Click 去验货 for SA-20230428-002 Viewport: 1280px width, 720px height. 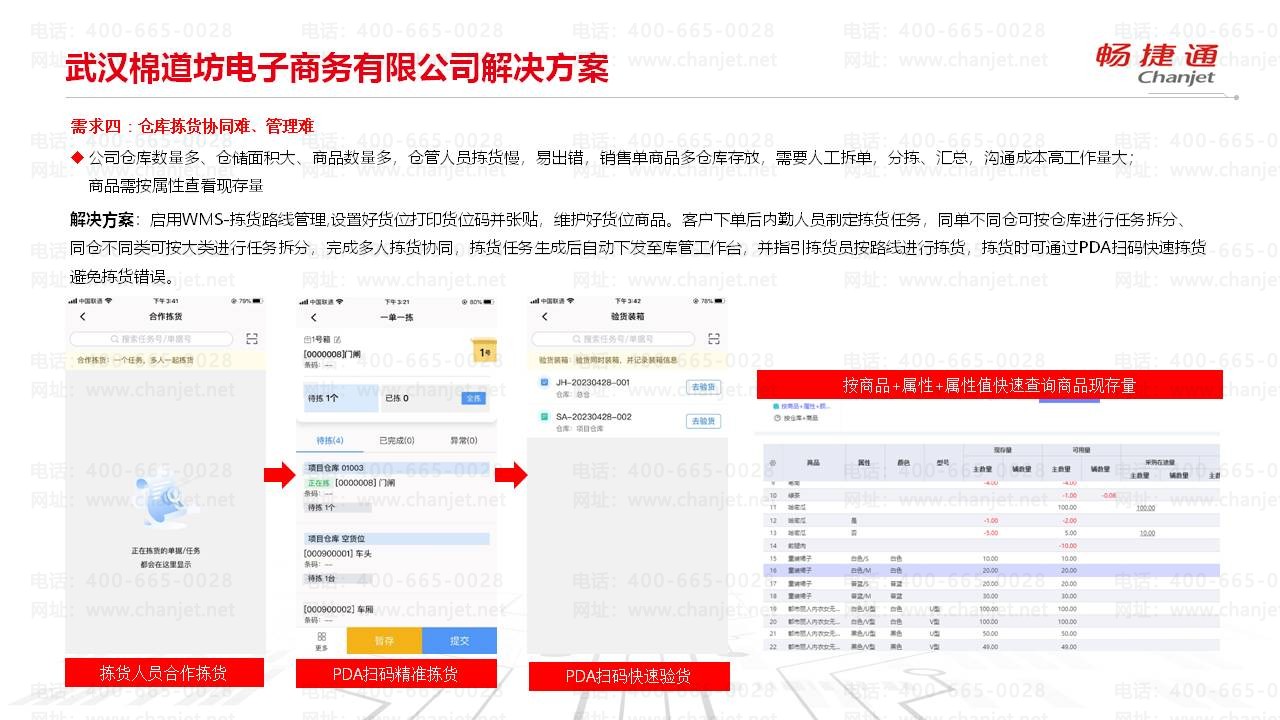703,422
